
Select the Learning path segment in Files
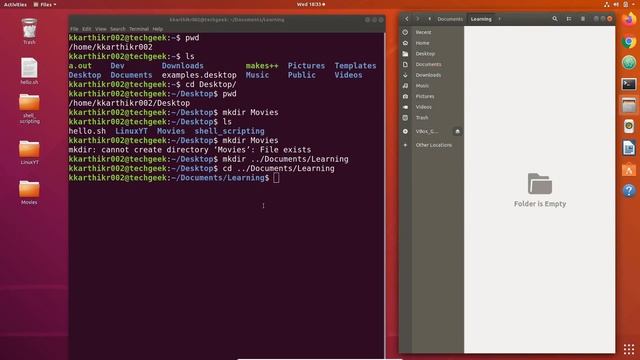(x=481, y=19)
